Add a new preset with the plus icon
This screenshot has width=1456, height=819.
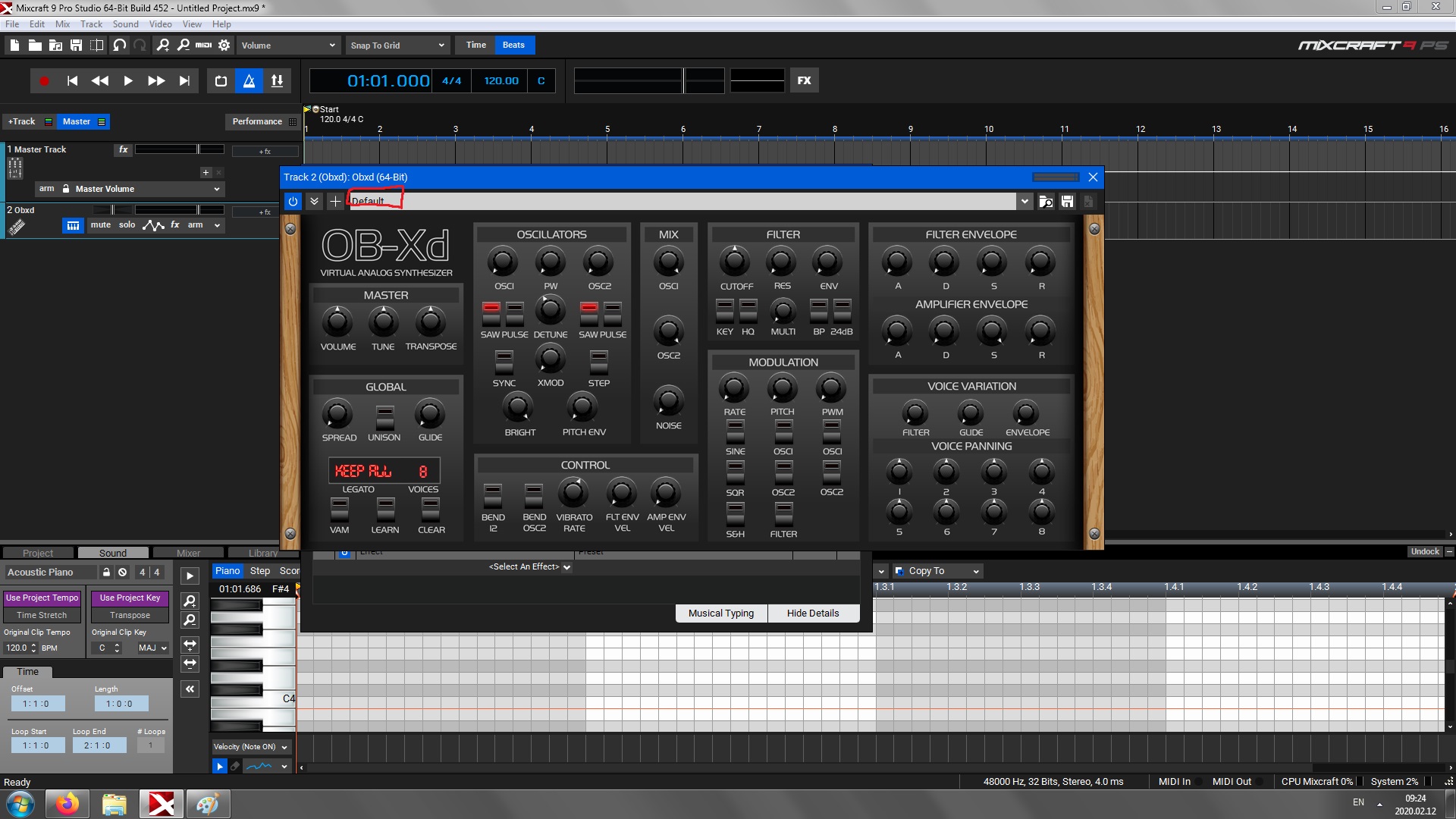tap(335, 201)
